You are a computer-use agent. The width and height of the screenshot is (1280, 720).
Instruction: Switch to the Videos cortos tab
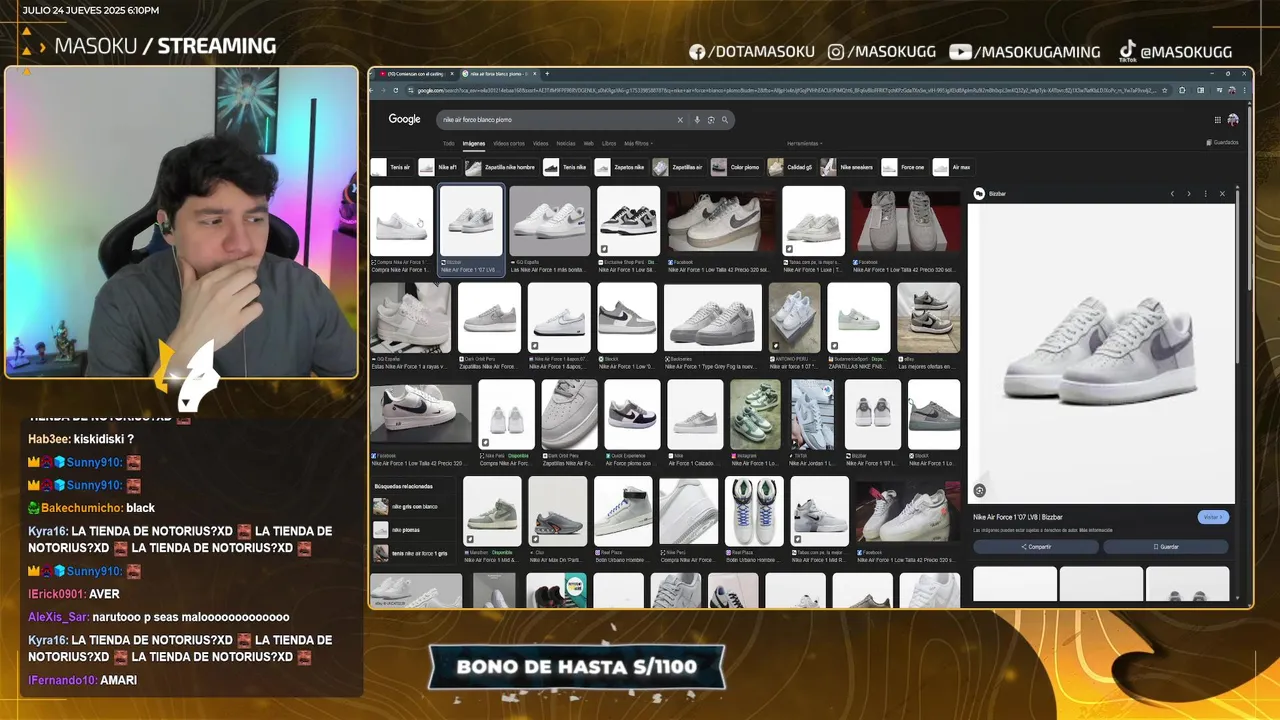tap(509, 144)
